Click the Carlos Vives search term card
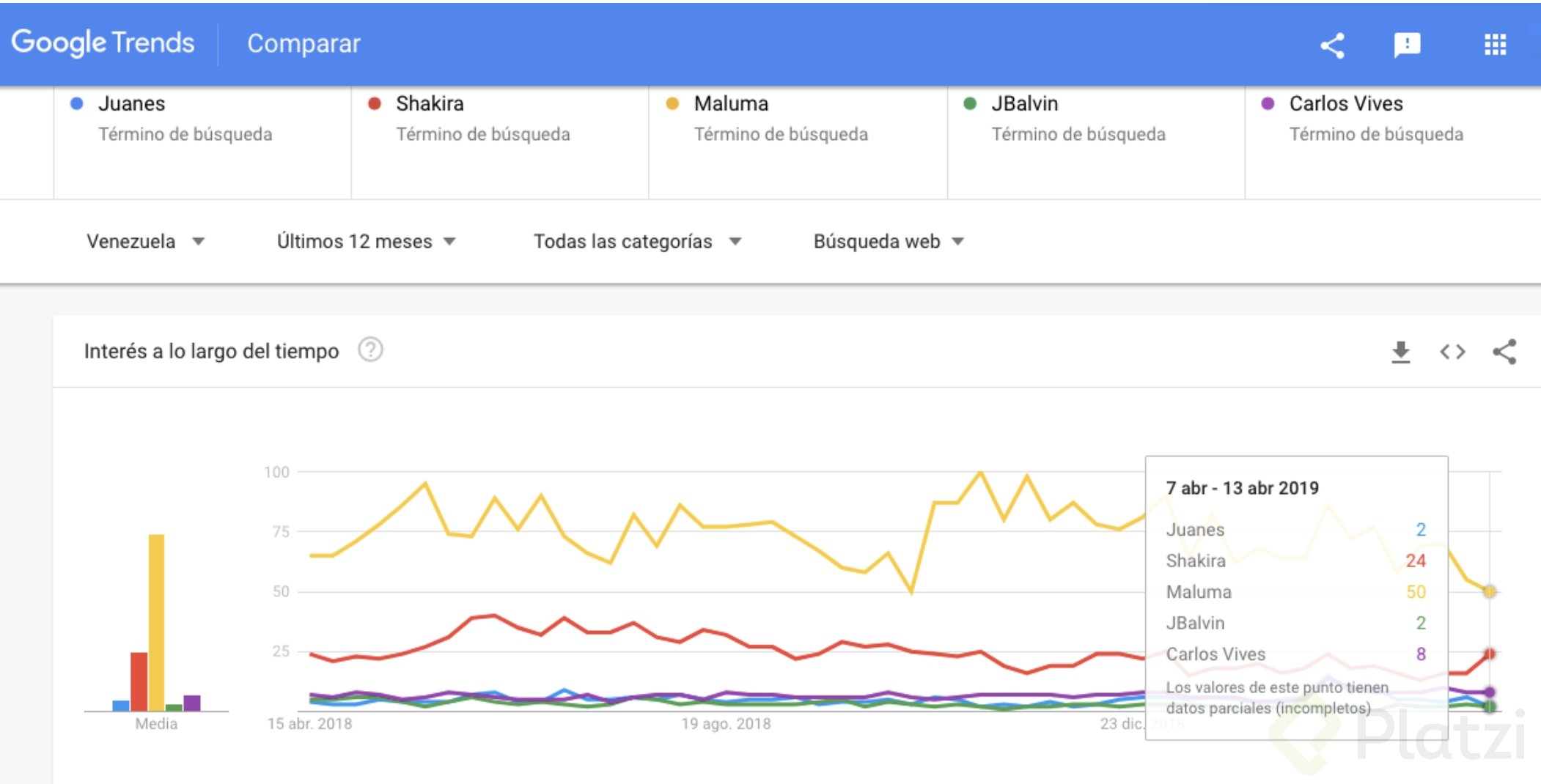Image resolution: width=1541 pixels, height=784 pixels. coord(1393,142)
